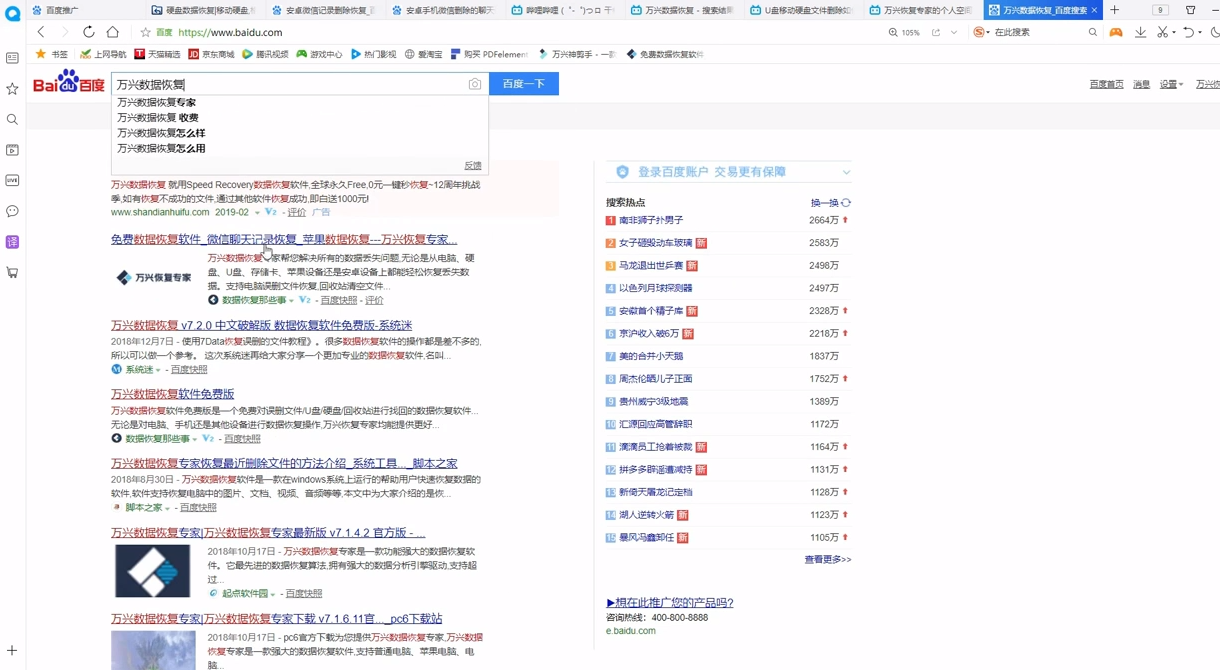Click the browser back arrow
The width and height of the screenshot is (1220, 670).
tap(41, 32)
